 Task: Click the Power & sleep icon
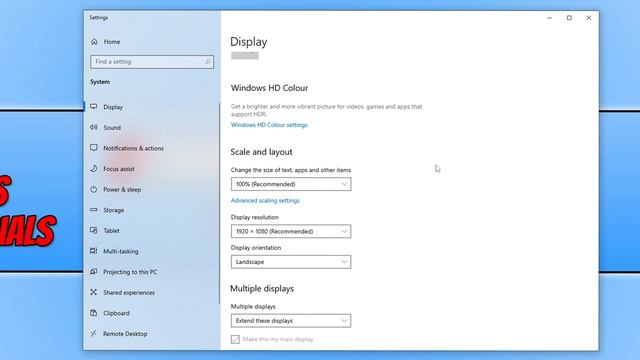(94, 189)
